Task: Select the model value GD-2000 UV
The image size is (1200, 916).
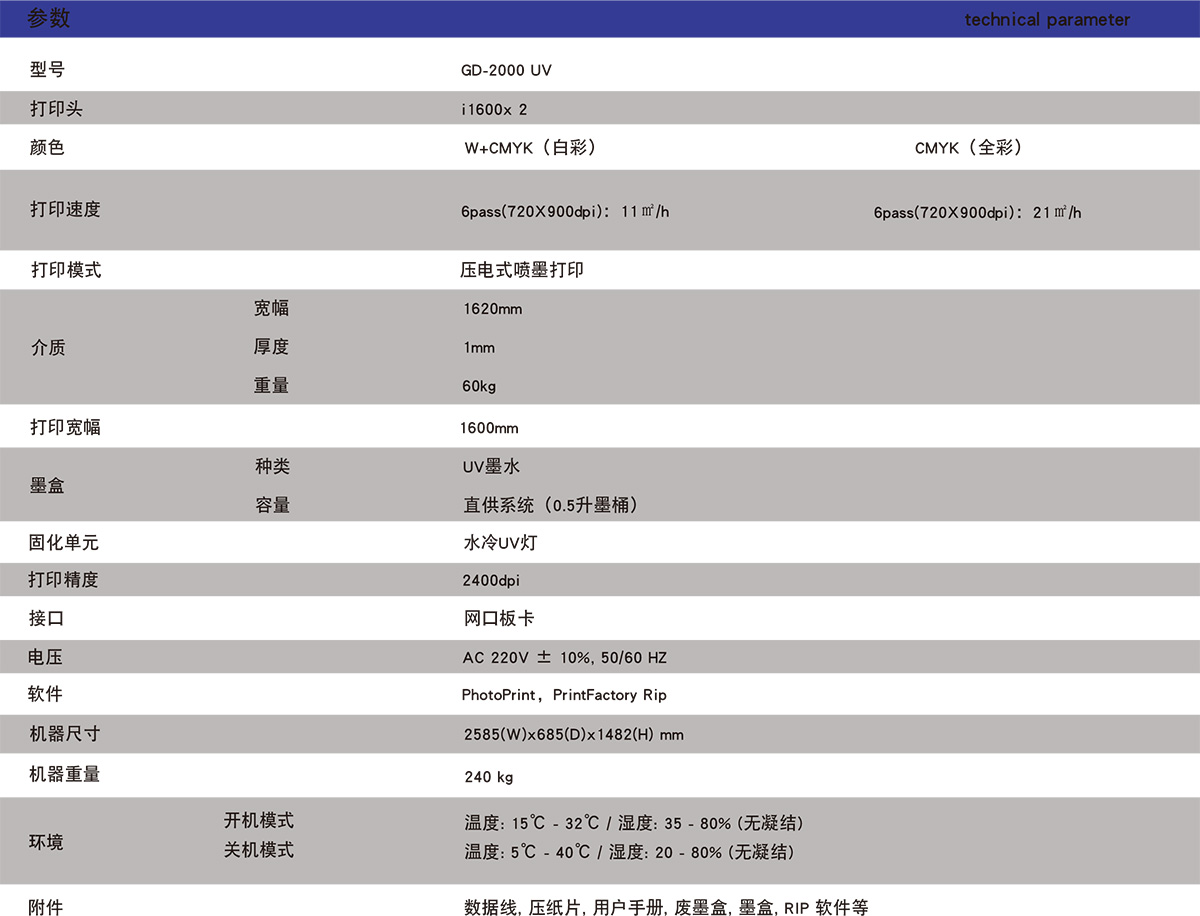Action: [506, 71]
